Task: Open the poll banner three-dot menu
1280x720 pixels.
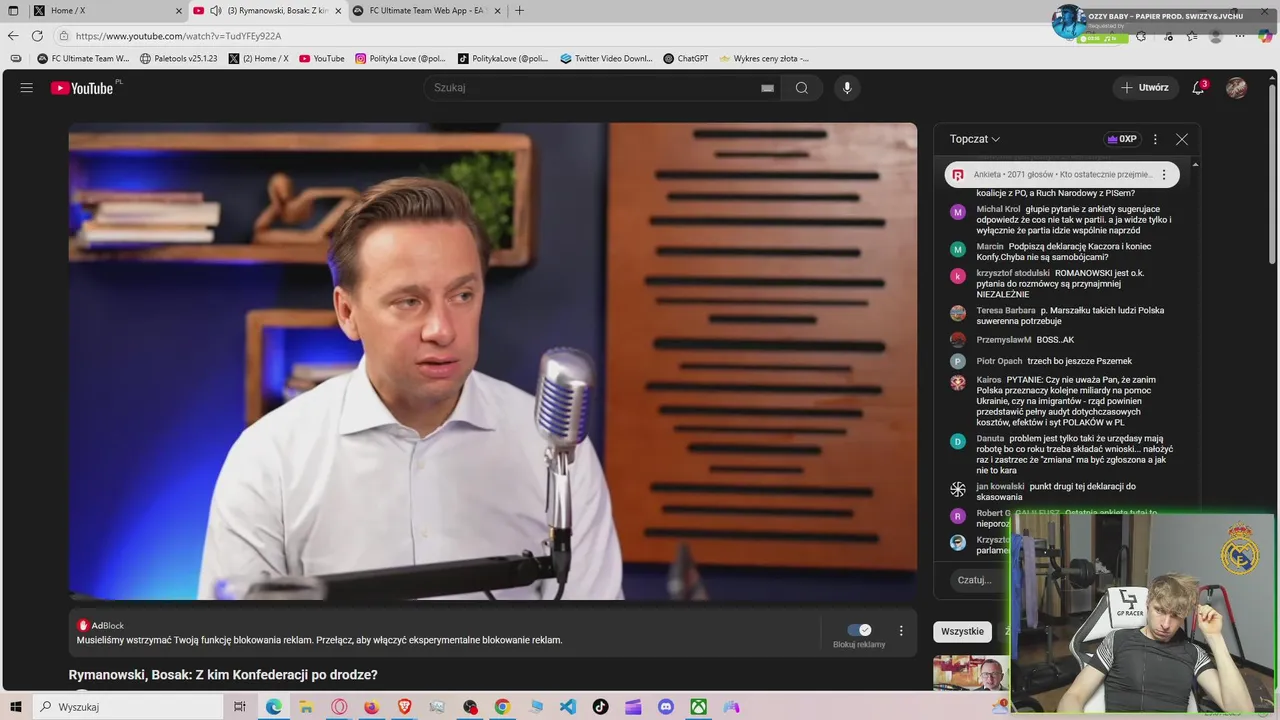Action: click(1164, 175)
